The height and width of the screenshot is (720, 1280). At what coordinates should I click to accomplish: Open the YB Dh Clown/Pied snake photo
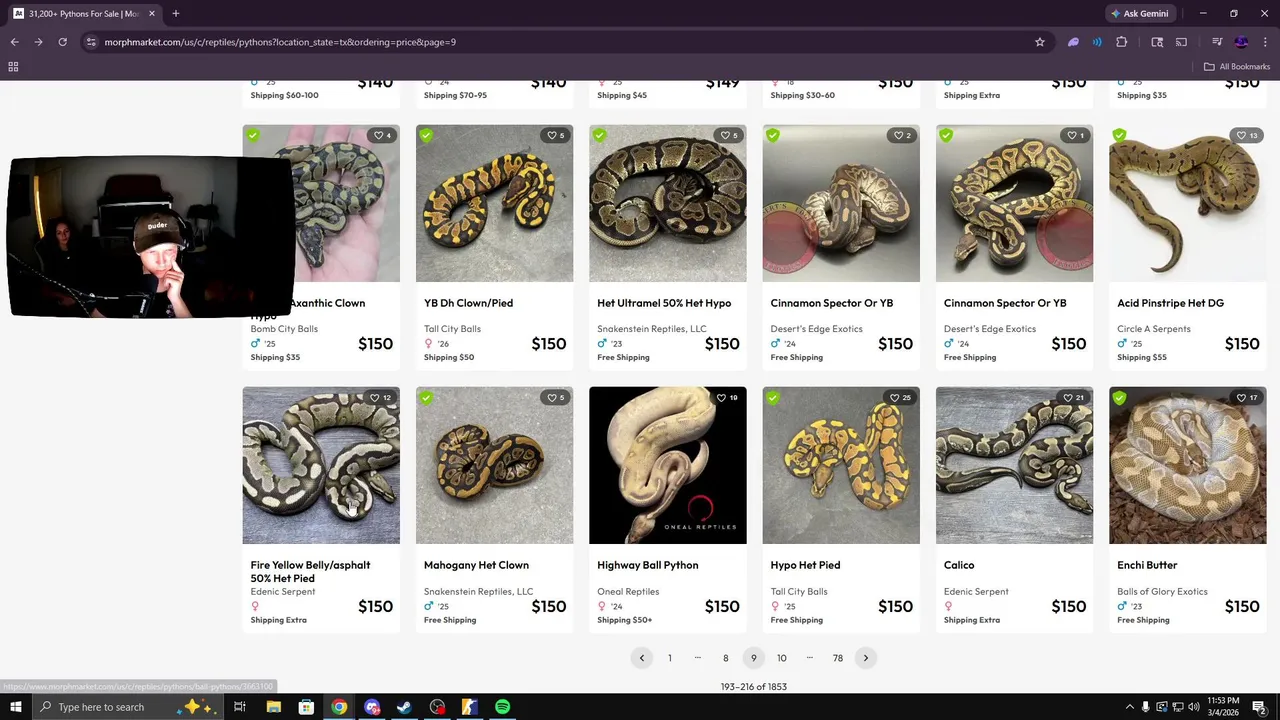pyautogui.click(x=494, y=204)
